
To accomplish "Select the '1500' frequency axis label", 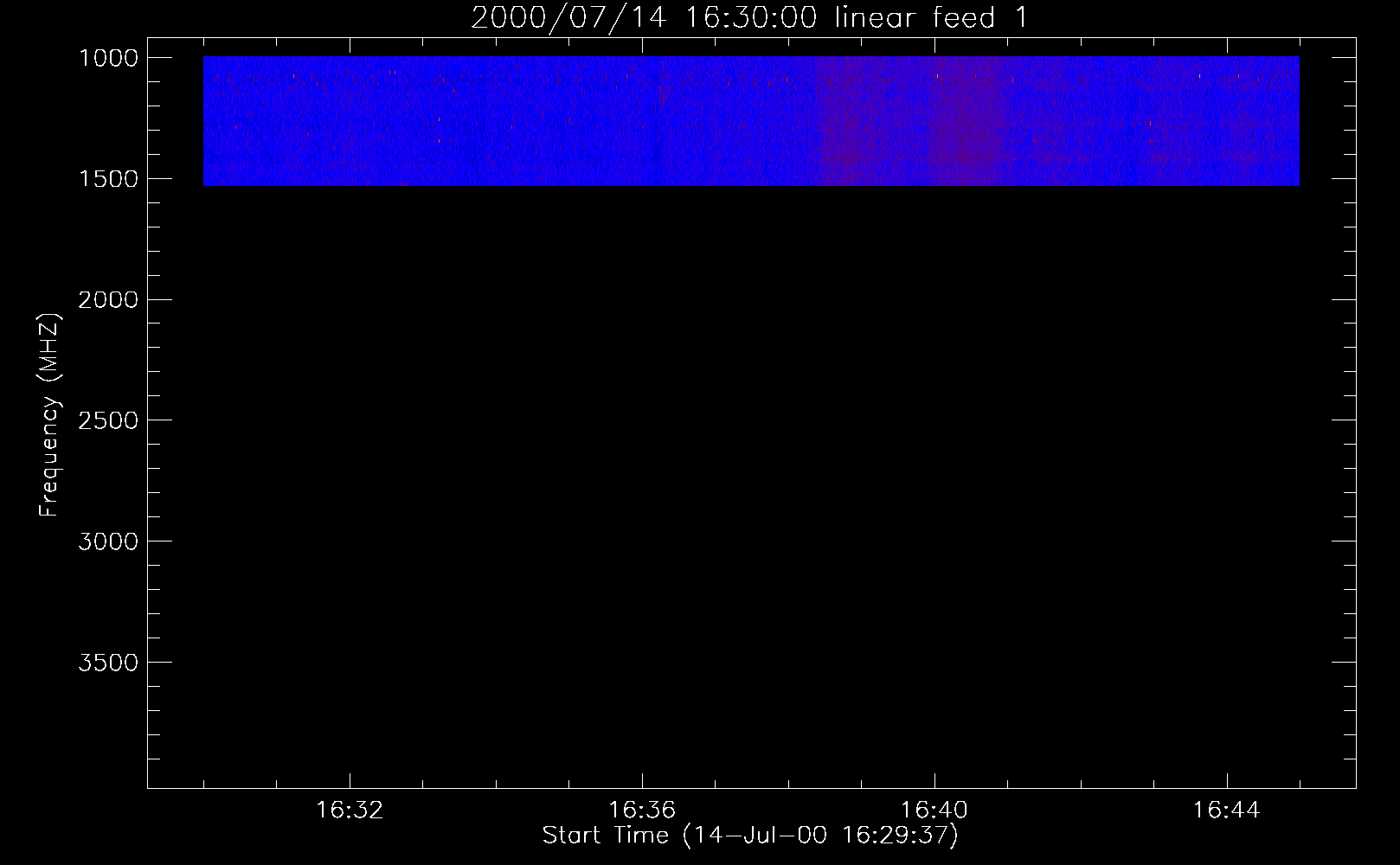I will 108,179.
